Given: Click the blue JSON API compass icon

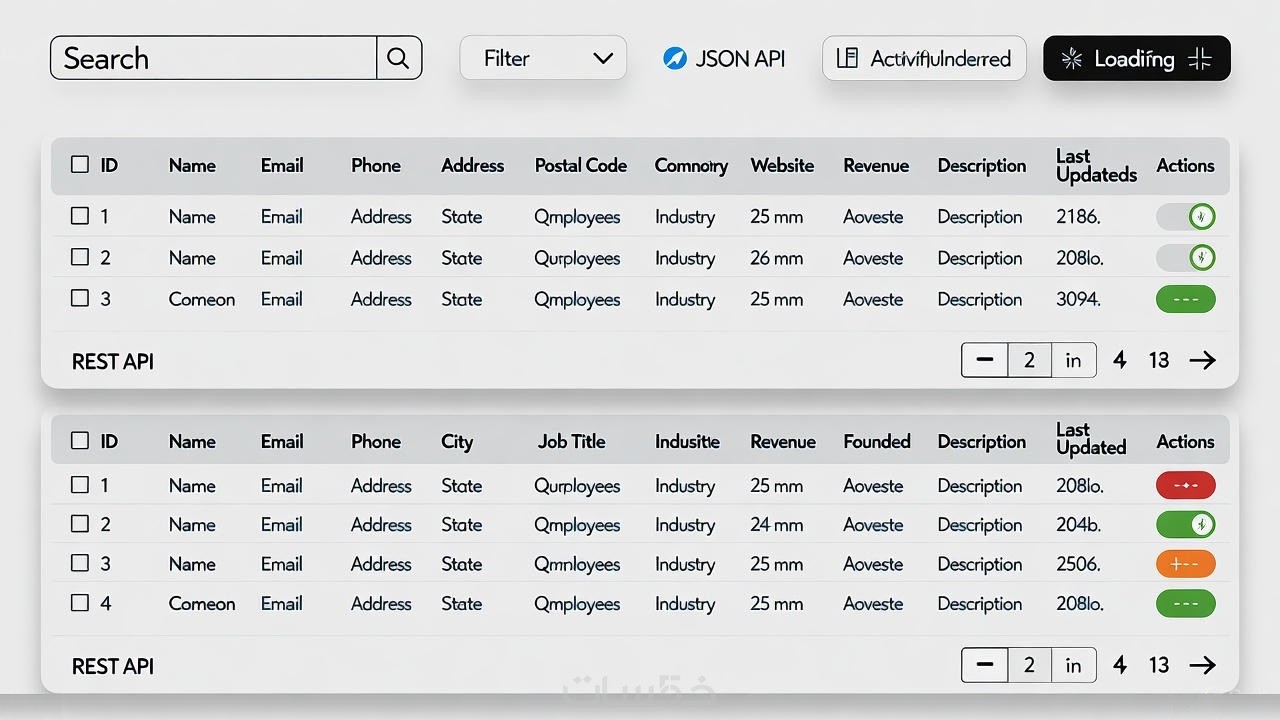Looking at the screenshot, I should [x=674, y=59].
